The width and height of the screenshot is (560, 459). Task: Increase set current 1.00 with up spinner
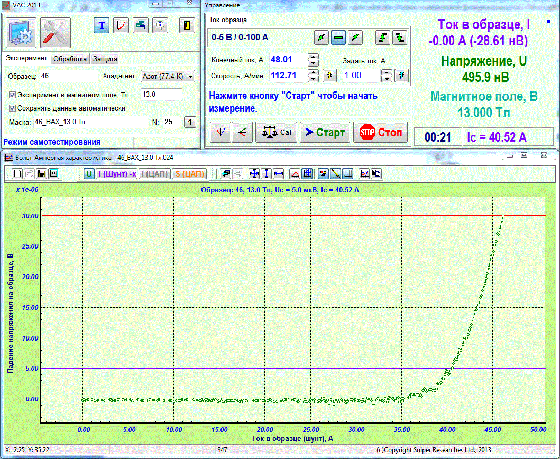386,73
